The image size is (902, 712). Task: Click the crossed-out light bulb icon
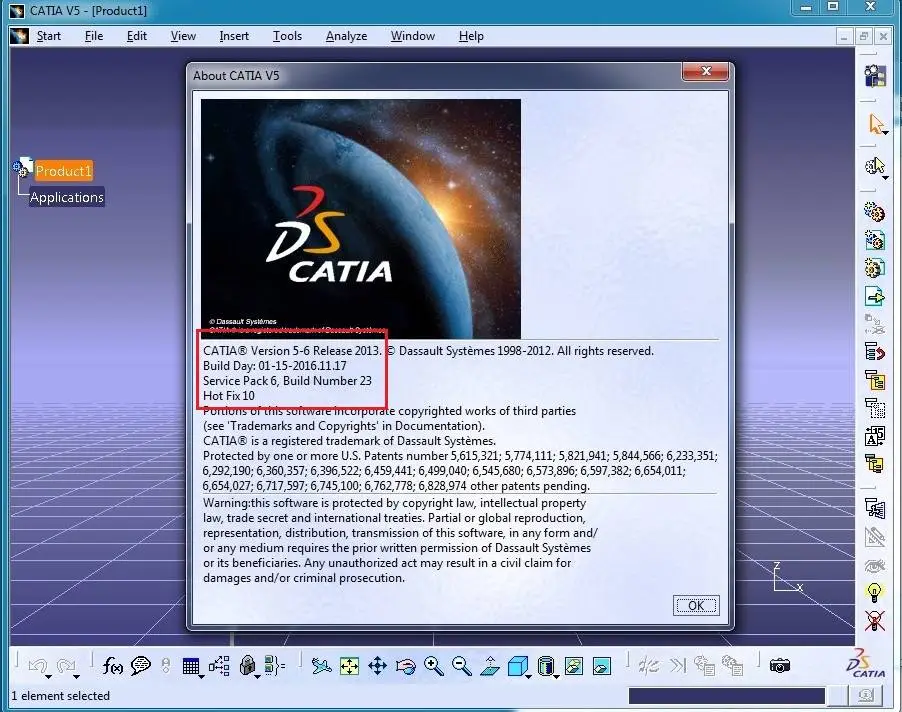pyautogui.click(x=874, y=620)
